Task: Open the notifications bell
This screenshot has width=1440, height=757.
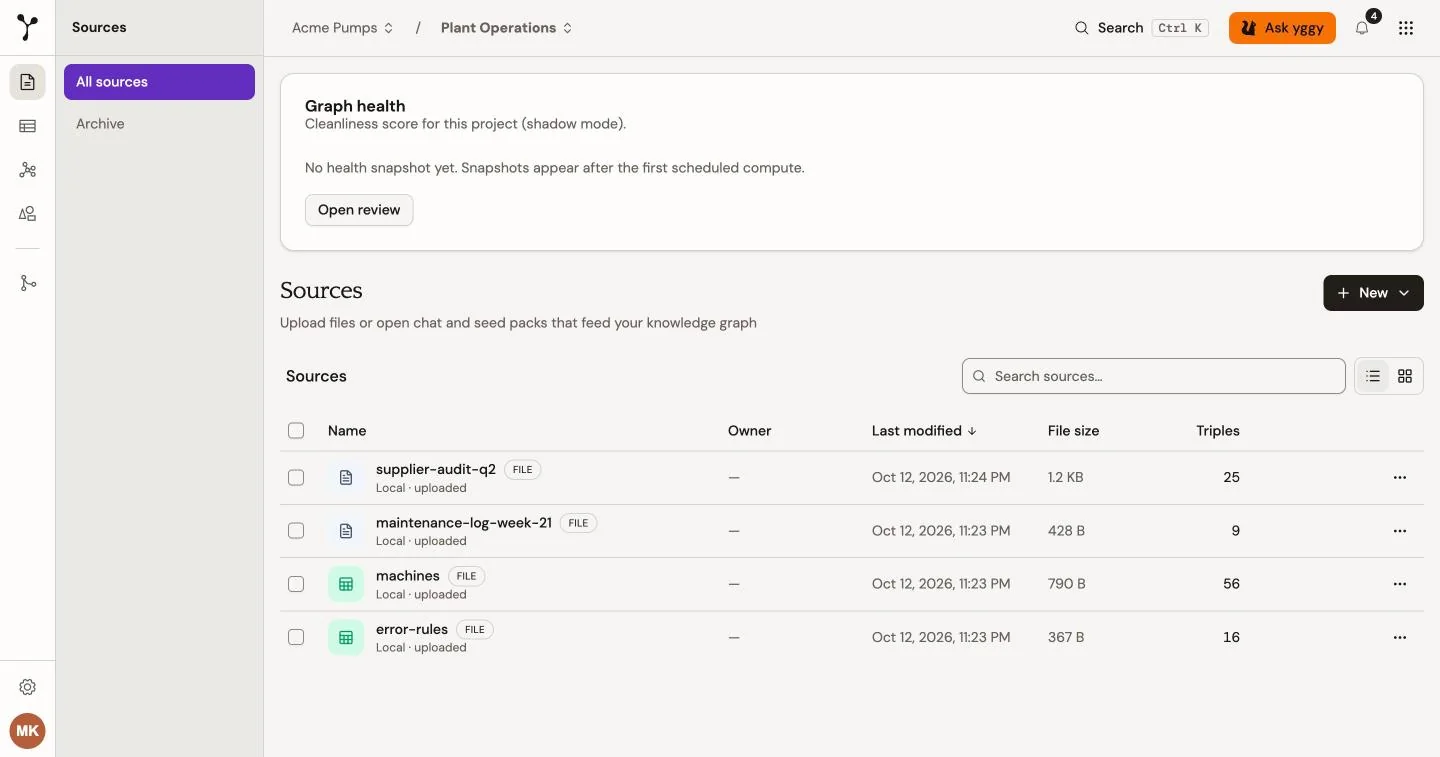Action: [1362, 28]
